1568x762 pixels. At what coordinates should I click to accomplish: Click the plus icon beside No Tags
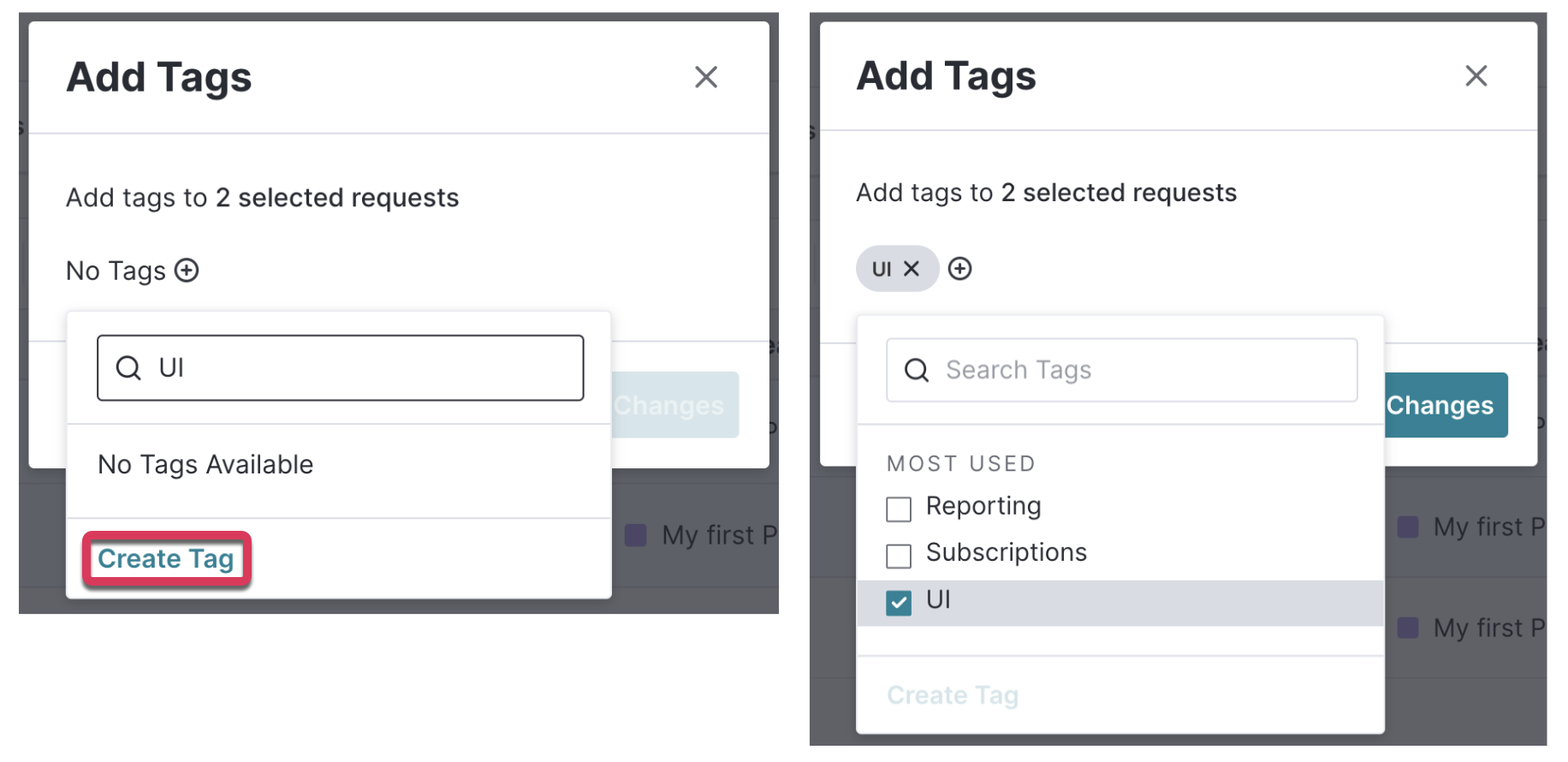click(x=187, y=271)
